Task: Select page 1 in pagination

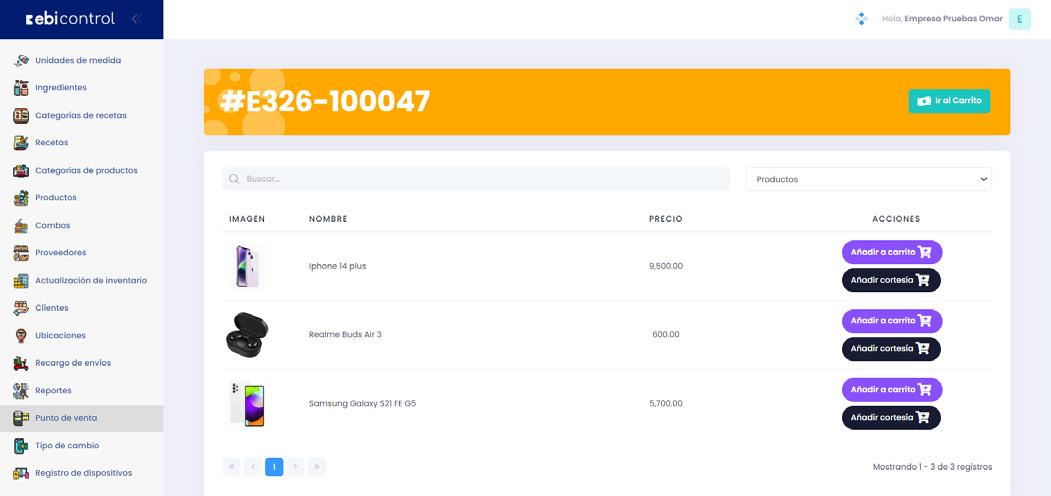Action: coord(274,467)
